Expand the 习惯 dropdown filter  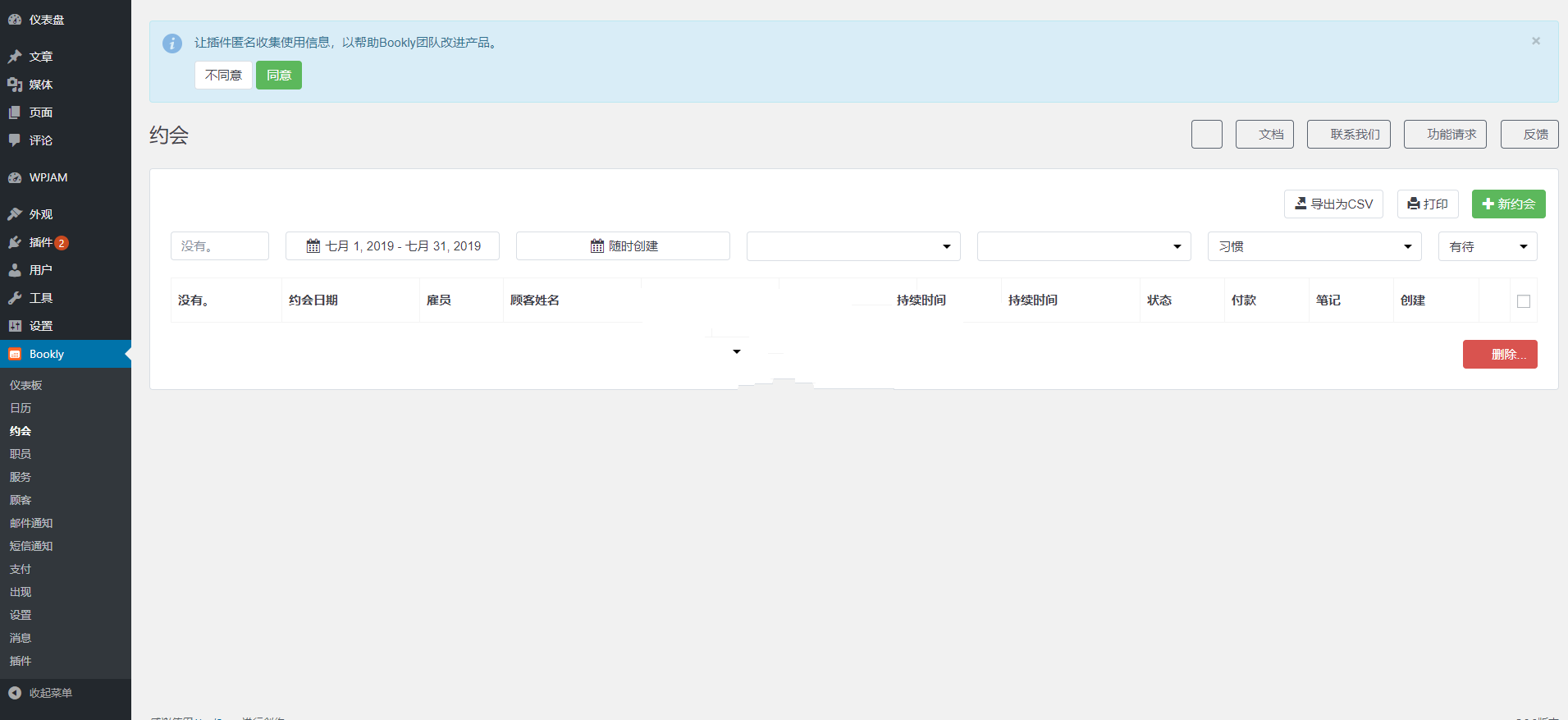point(1314,246)
